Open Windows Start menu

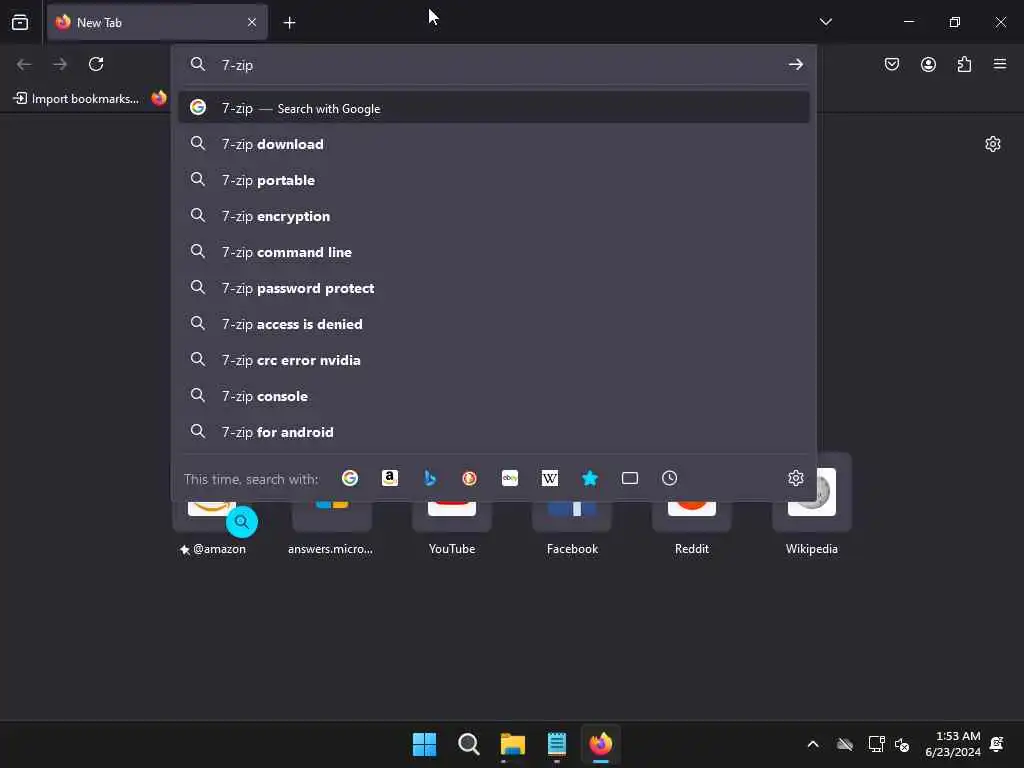pos(424,744)
